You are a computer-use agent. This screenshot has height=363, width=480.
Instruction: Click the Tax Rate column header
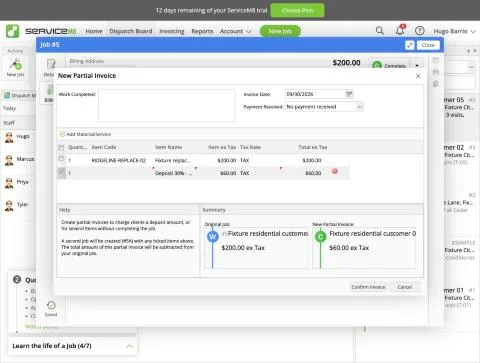[250, 147]
